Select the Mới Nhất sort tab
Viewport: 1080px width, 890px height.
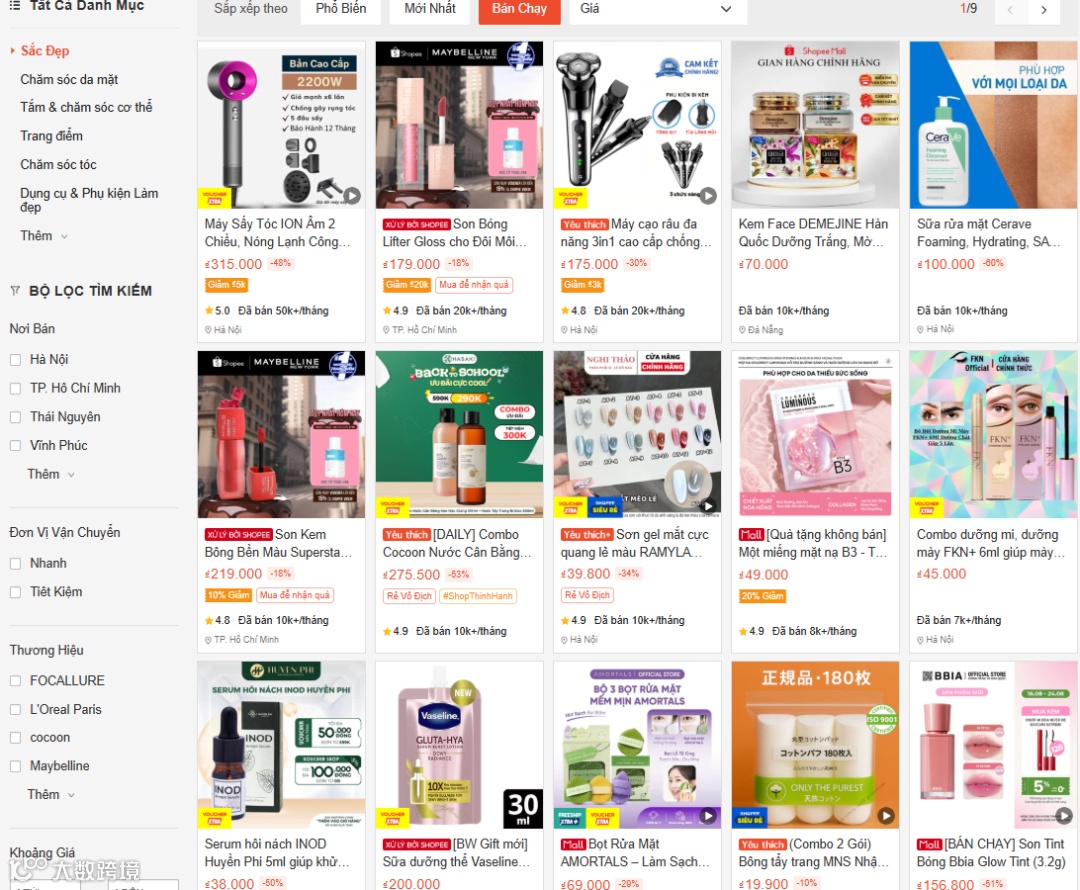430,9
